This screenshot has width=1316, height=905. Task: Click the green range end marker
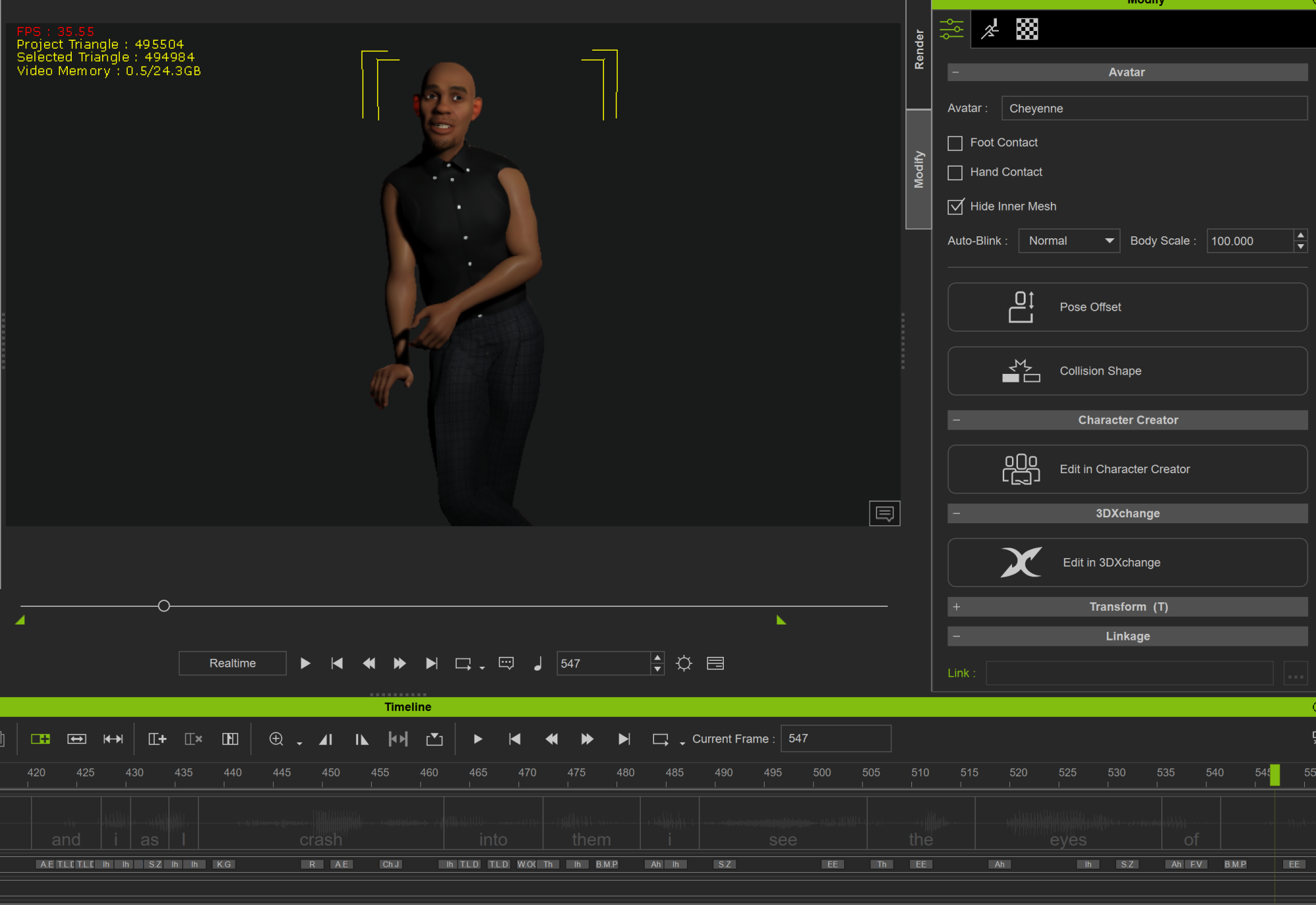click(781, 620)
